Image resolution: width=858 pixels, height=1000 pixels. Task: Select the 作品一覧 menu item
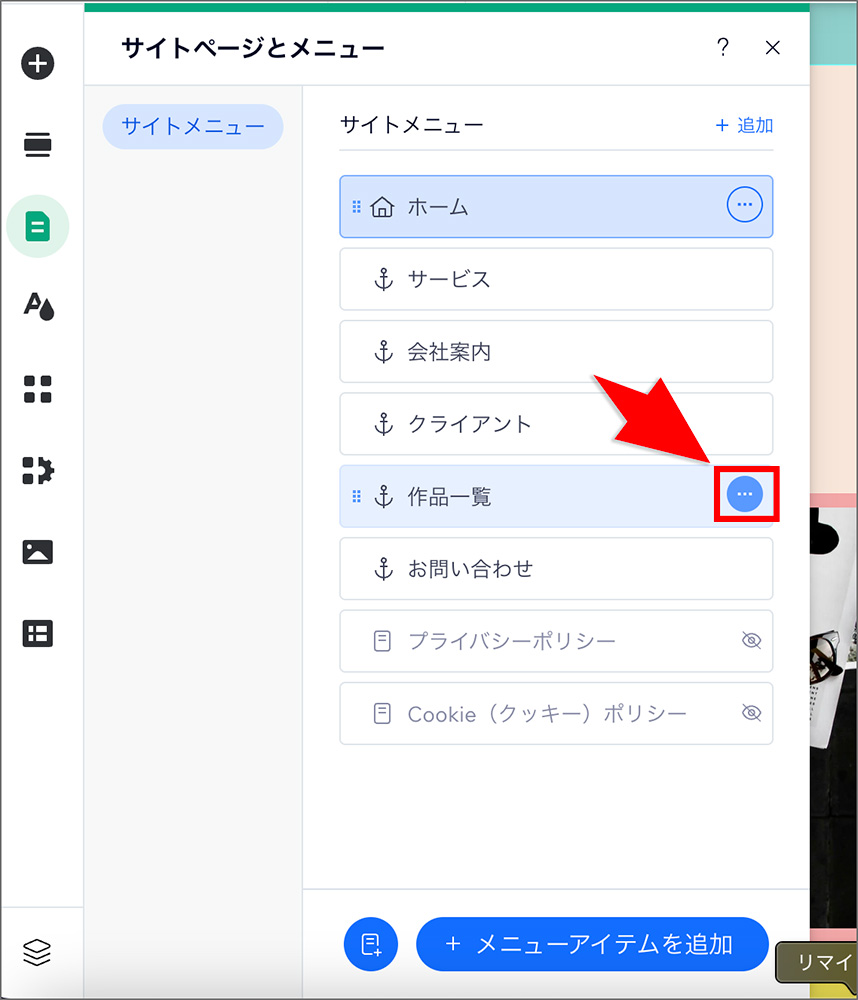(556, 496)
